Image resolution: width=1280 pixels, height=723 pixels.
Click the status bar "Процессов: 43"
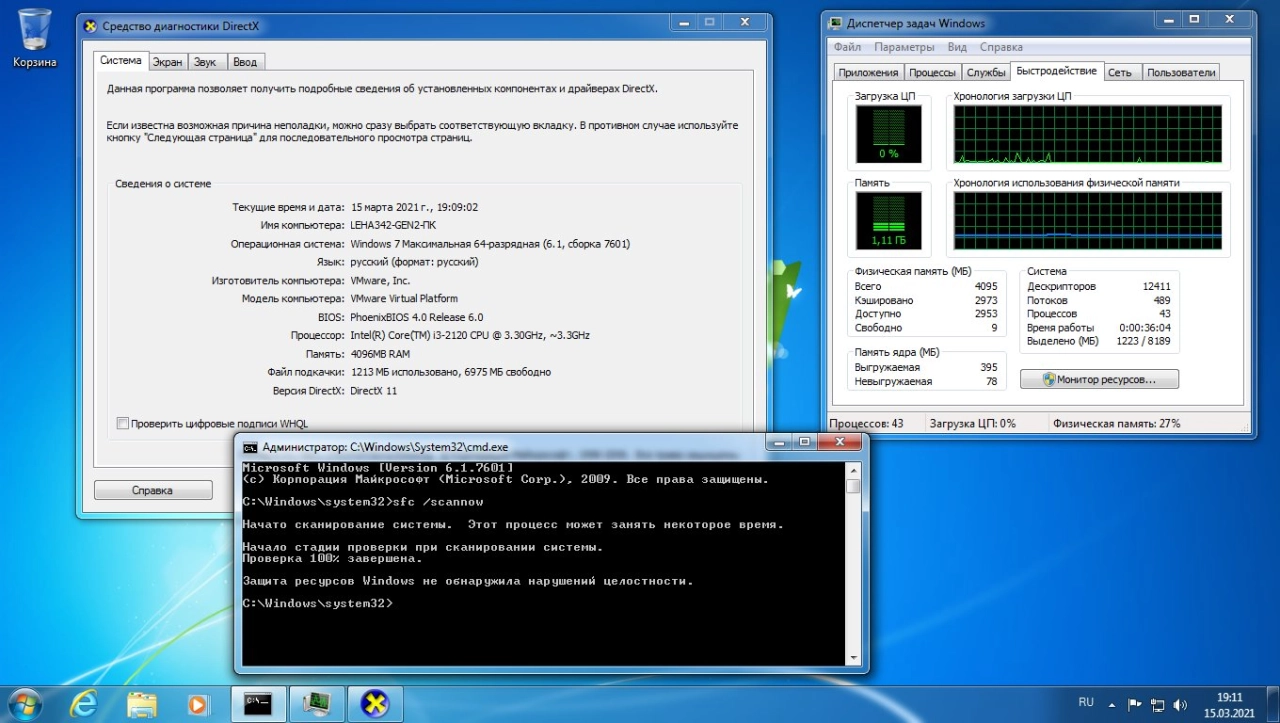click(866, 423)
